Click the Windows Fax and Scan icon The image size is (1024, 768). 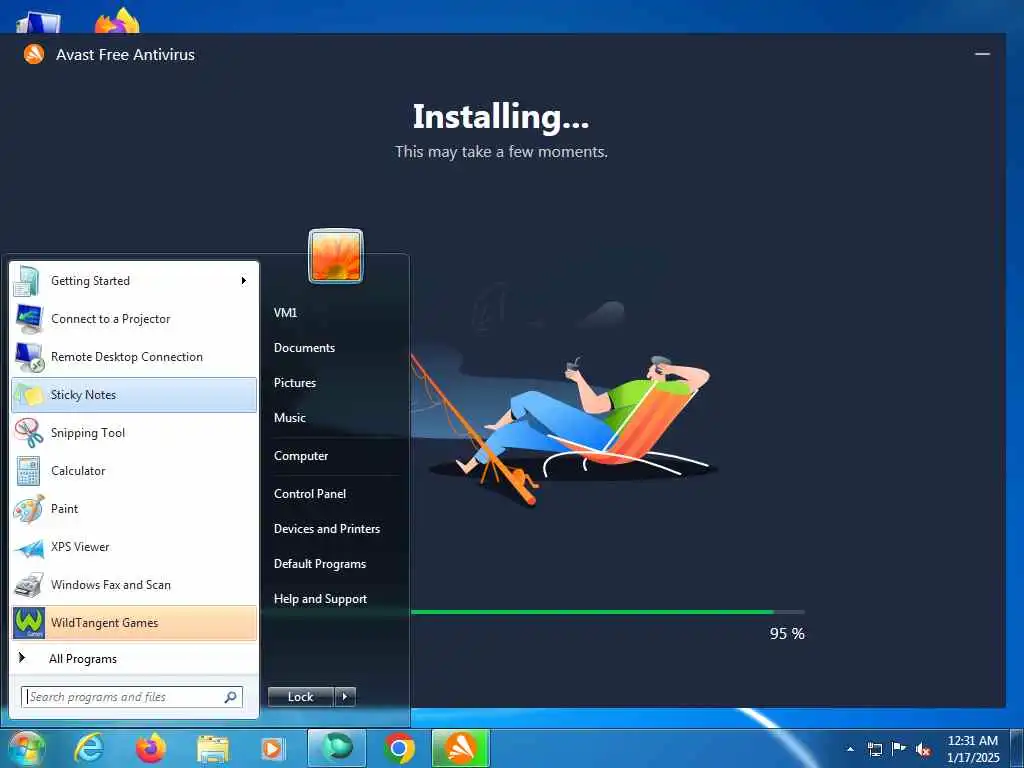click(29, 585)
